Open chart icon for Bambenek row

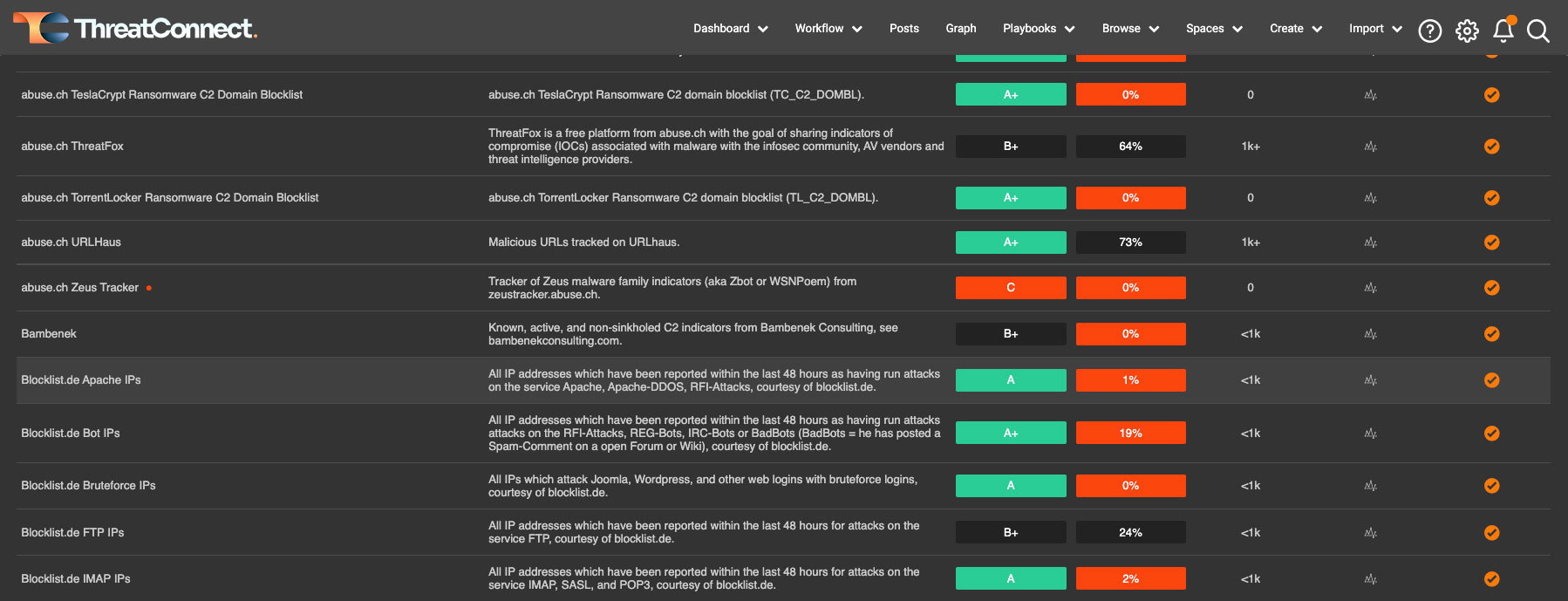click(x=1371, y=334)
